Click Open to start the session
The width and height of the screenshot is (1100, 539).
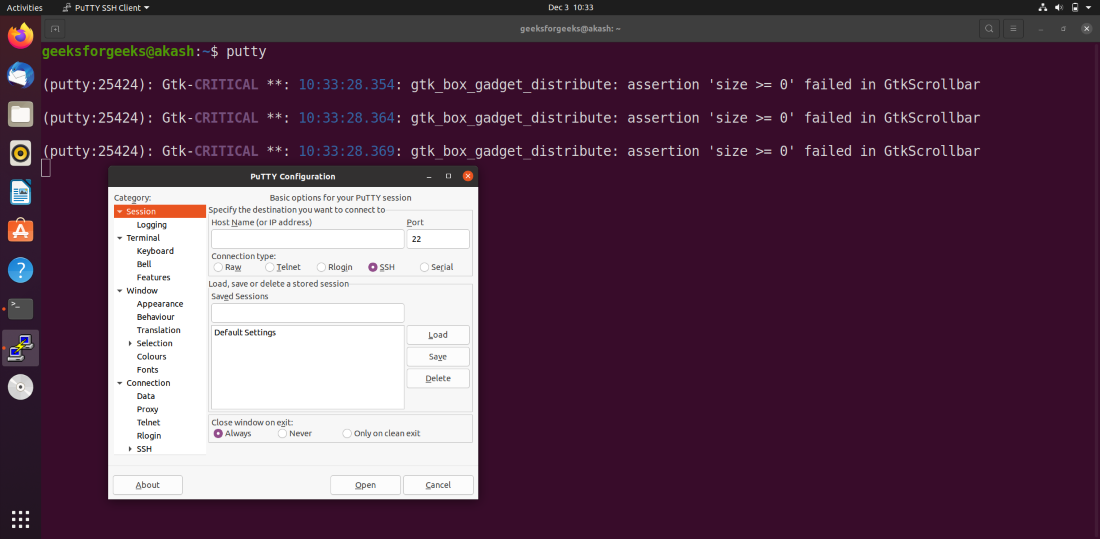point(365,485)
